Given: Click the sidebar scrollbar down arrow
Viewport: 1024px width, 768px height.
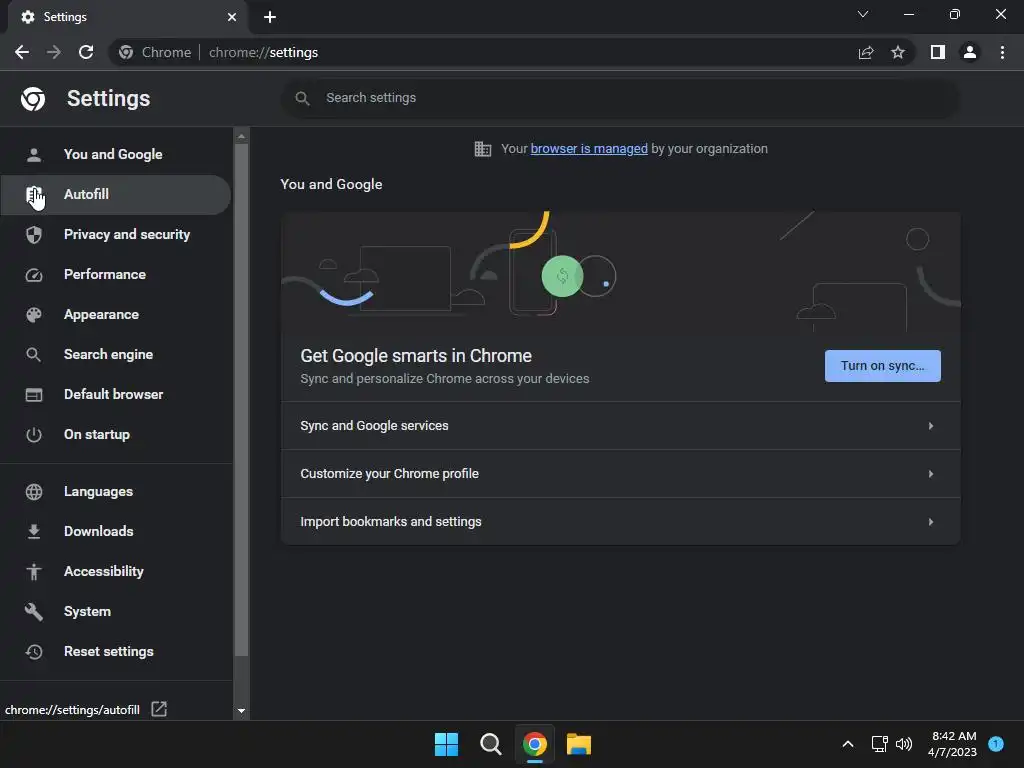Looking at the screenshot, I should pos(241,711).
